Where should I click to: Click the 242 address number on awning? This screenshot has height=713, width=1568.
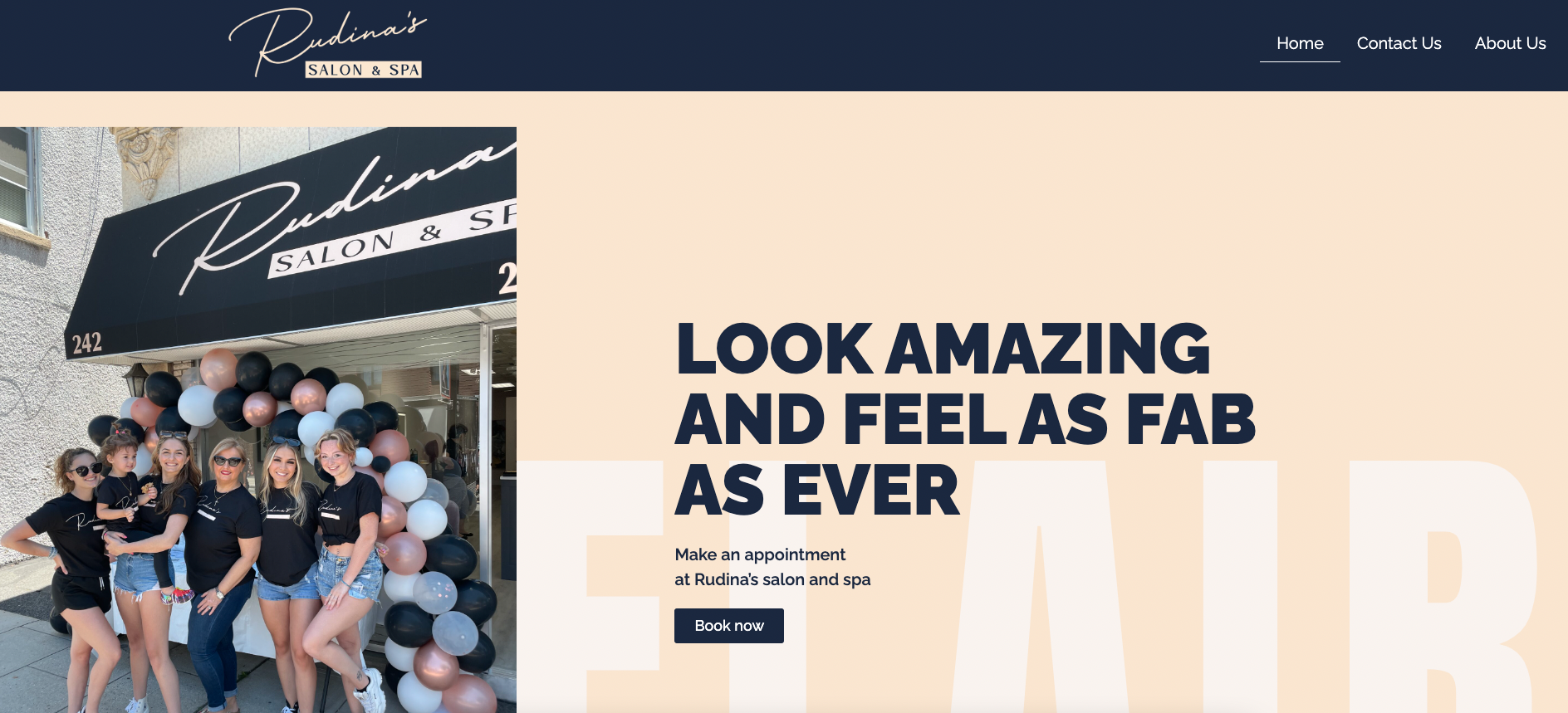click(86, 343)
